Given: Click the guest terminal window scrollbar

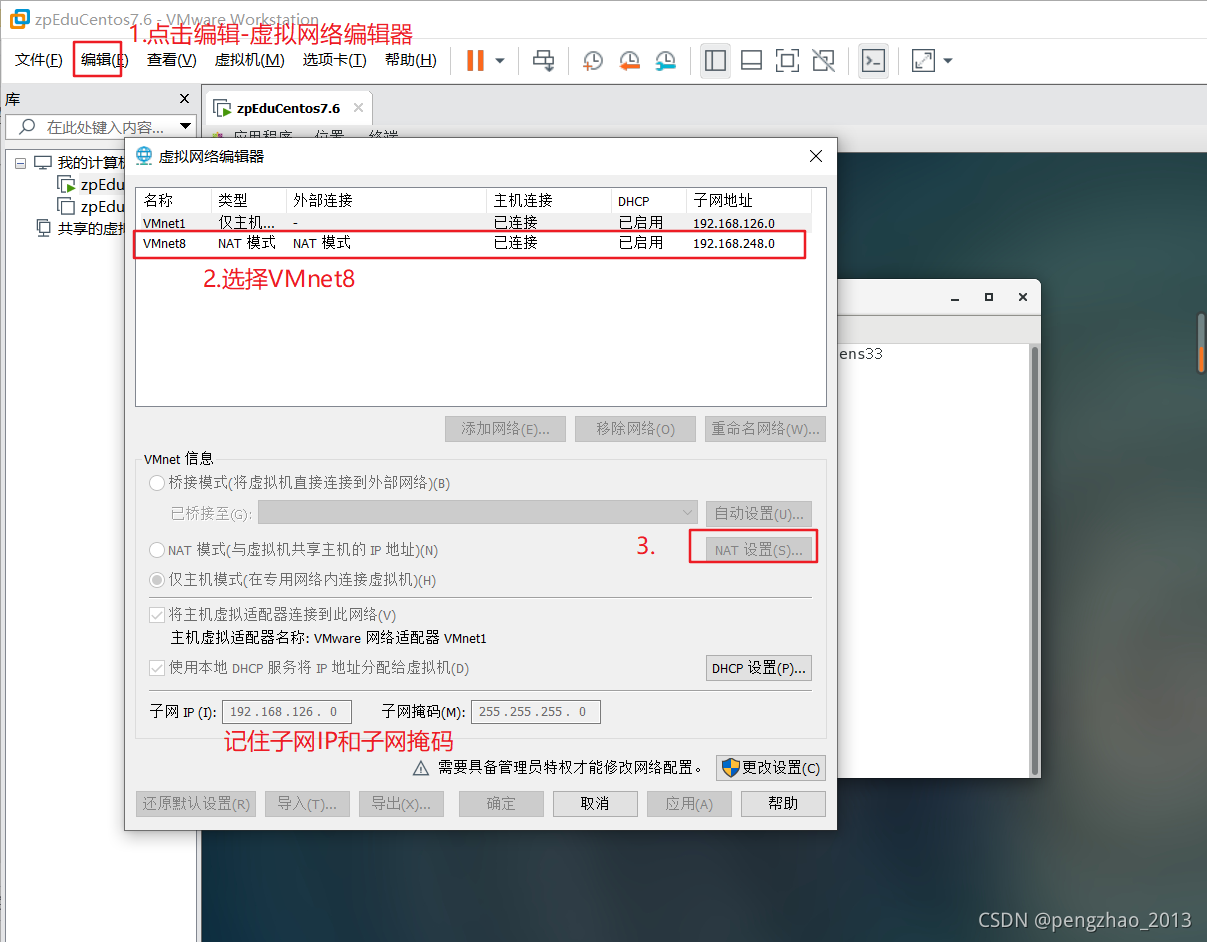Looking at the screenshot, I should 1035,558.
